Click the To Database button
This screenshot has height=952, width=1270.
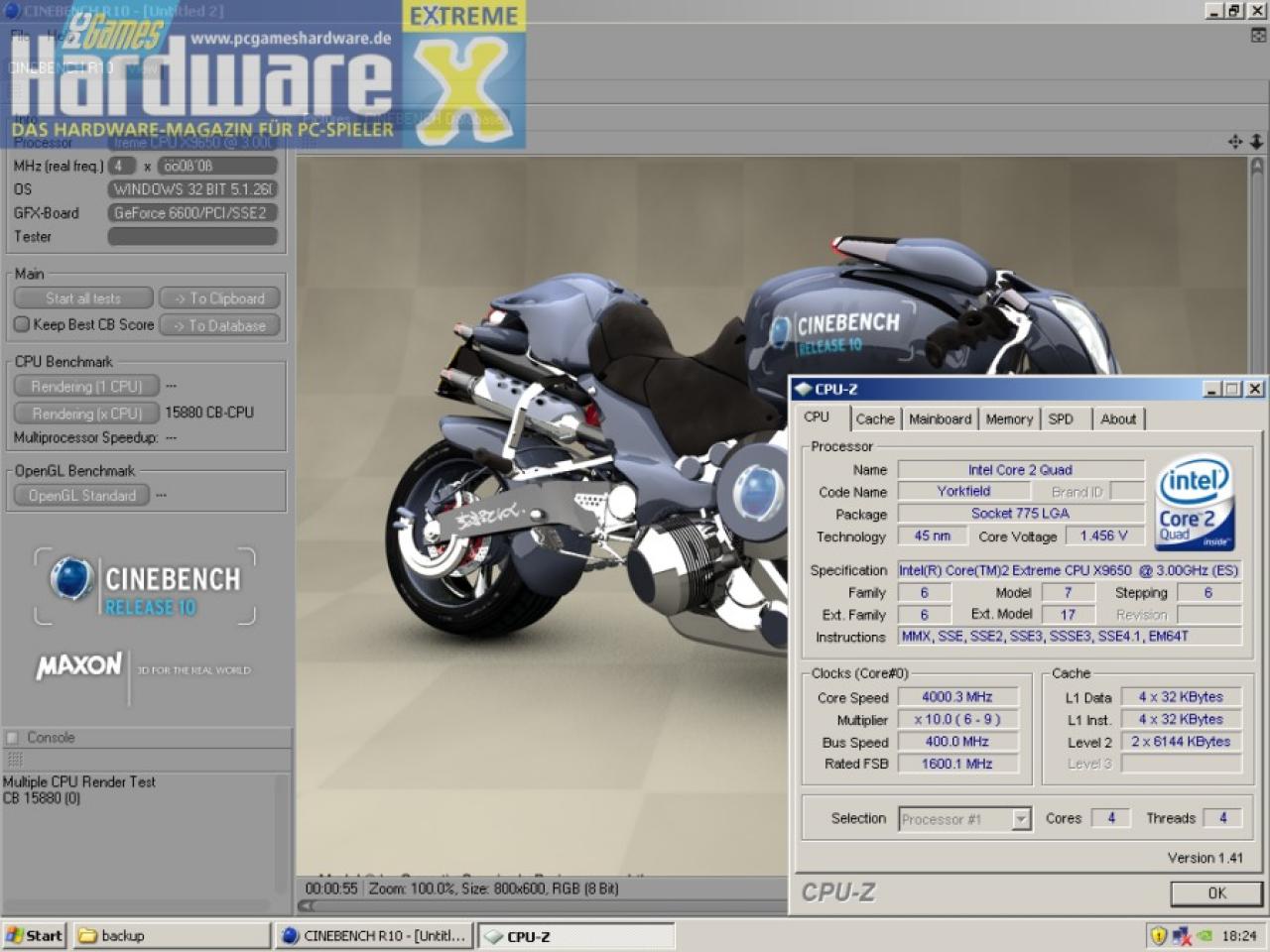click(219, 325)
